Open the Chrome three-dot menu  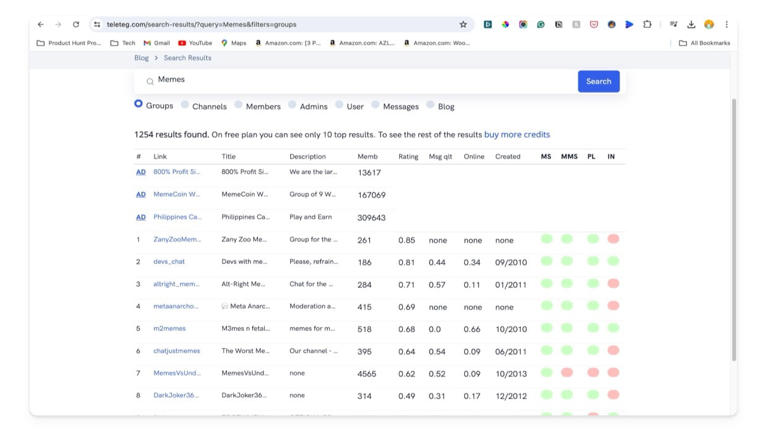click(x=727, y=24)
